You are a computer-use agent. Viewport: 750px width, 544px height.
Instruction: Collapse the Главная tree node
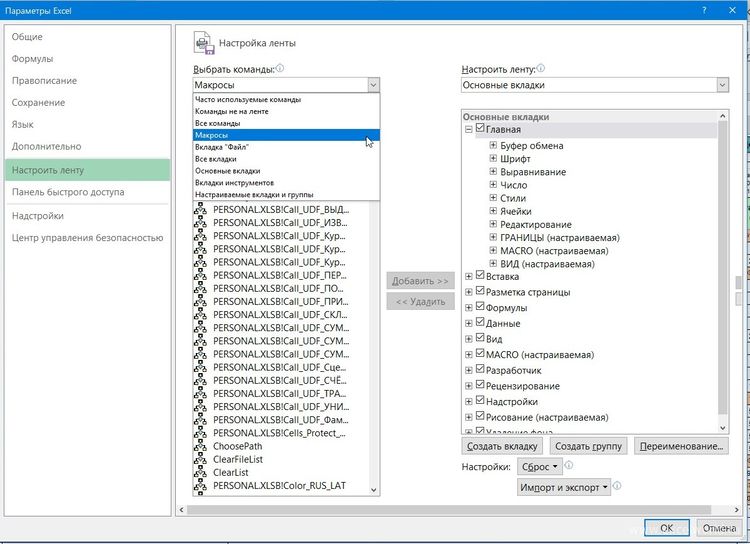pos(469,129)
